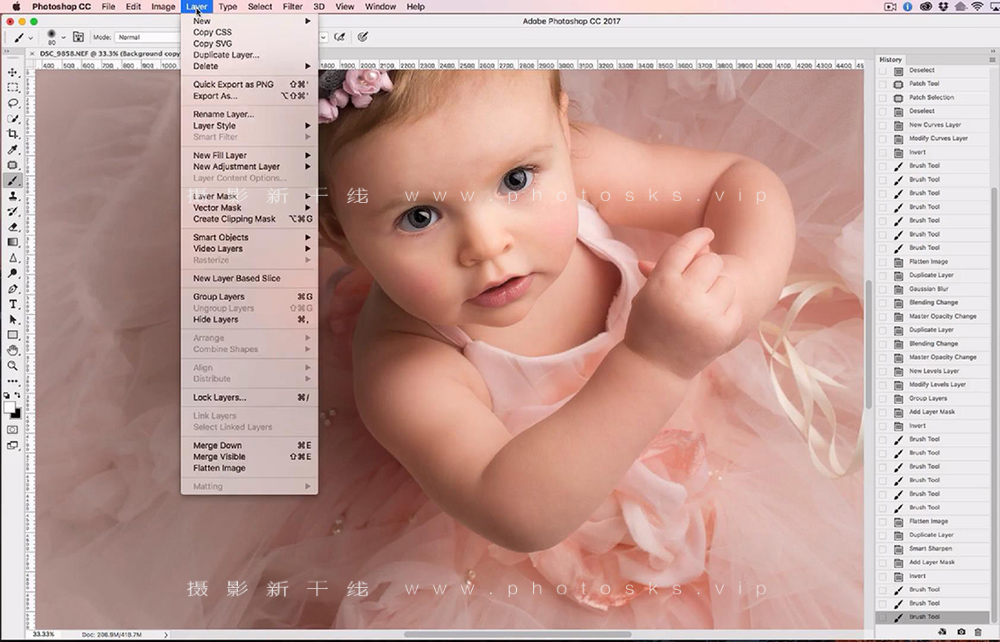Select the Blur tool

coord(13,258)
